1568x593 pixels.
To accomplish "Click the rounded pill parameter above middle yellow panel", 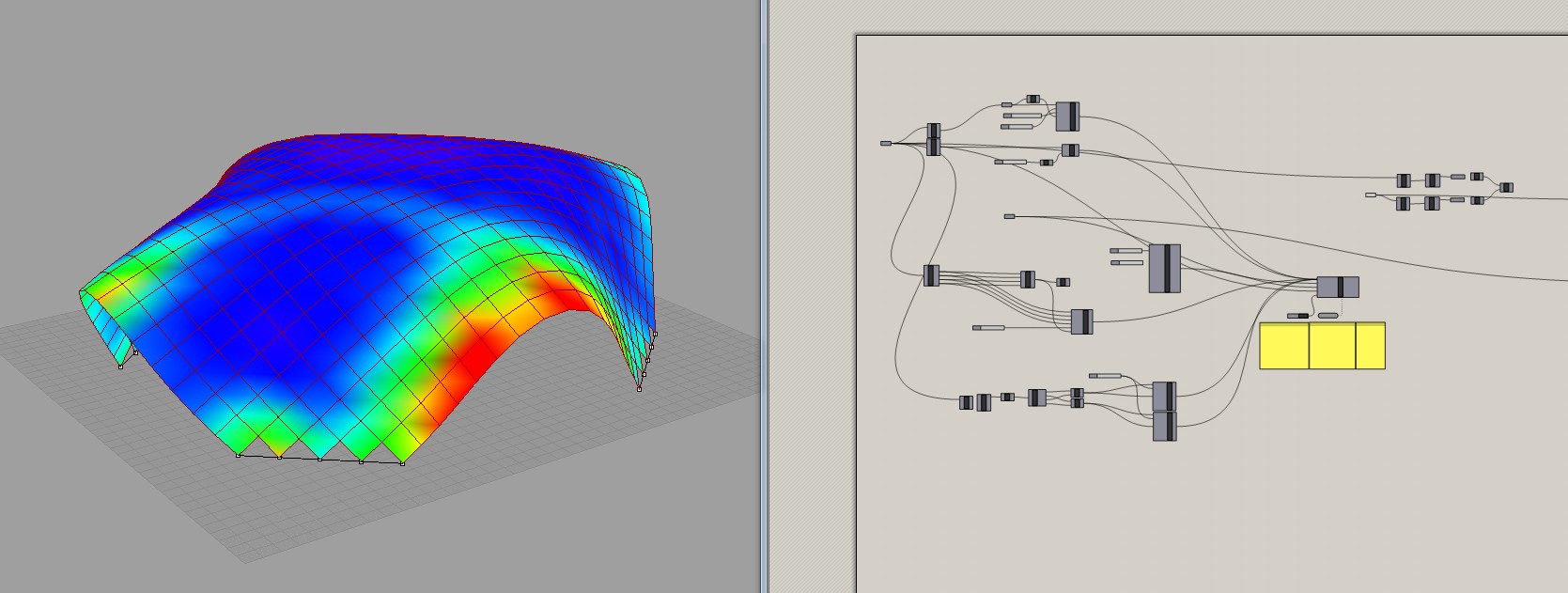I will pos(1328,316).
